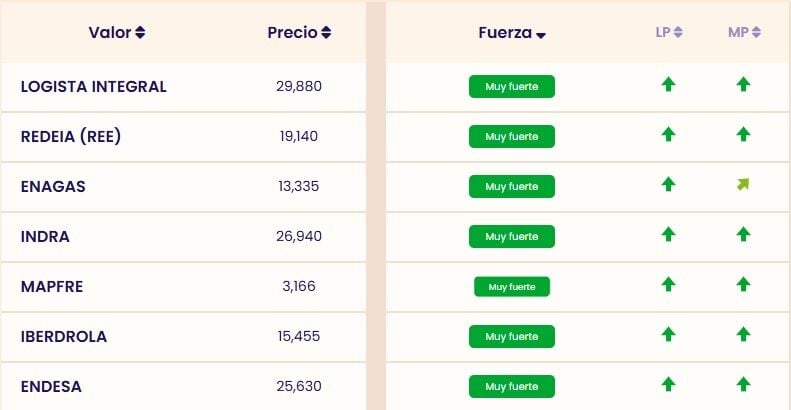Image resolution: width=791 pixels, height=410 pixels.
Task: Click the MP up arrow for MAPFRE
Action: 743,285
